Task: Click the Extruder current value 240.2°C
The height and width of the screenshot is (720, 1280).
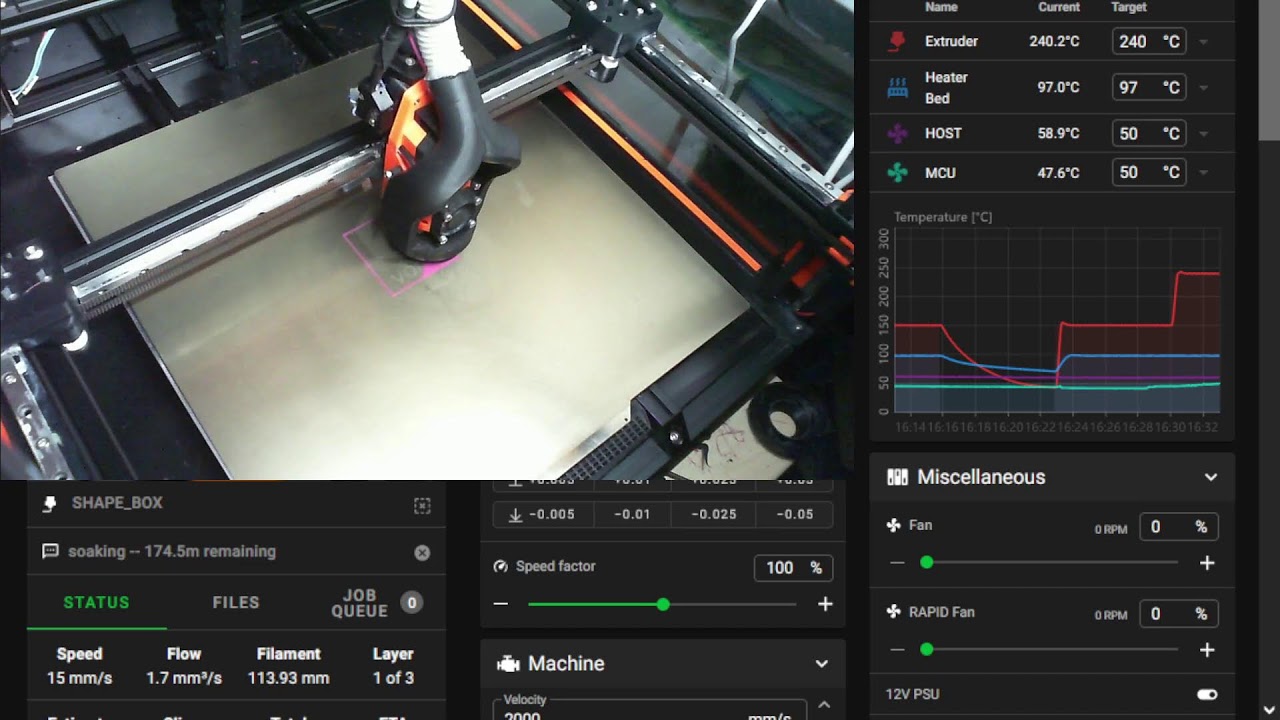Action: click(1054, 42)
